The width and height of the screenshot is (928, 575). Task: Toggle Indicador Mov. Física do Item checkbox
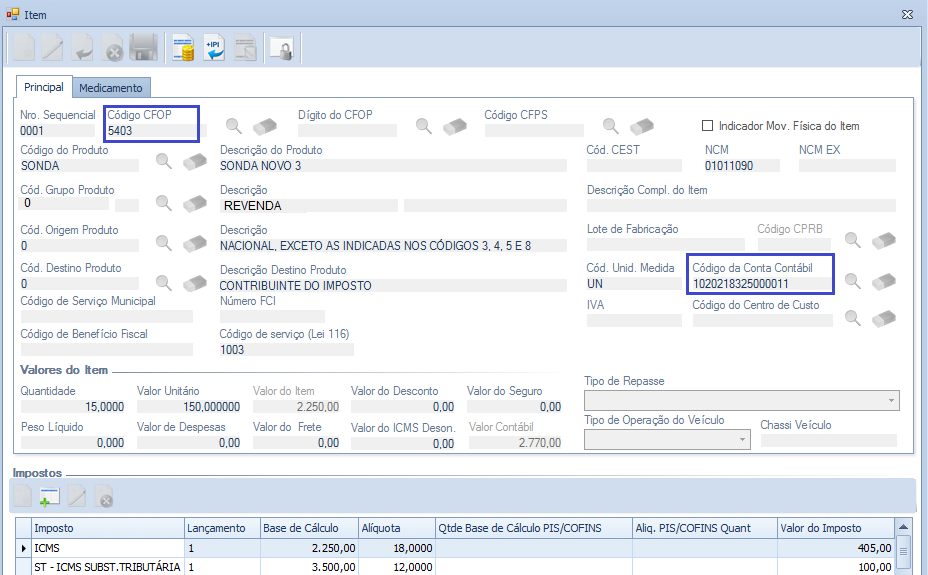(x=707, y=125)
